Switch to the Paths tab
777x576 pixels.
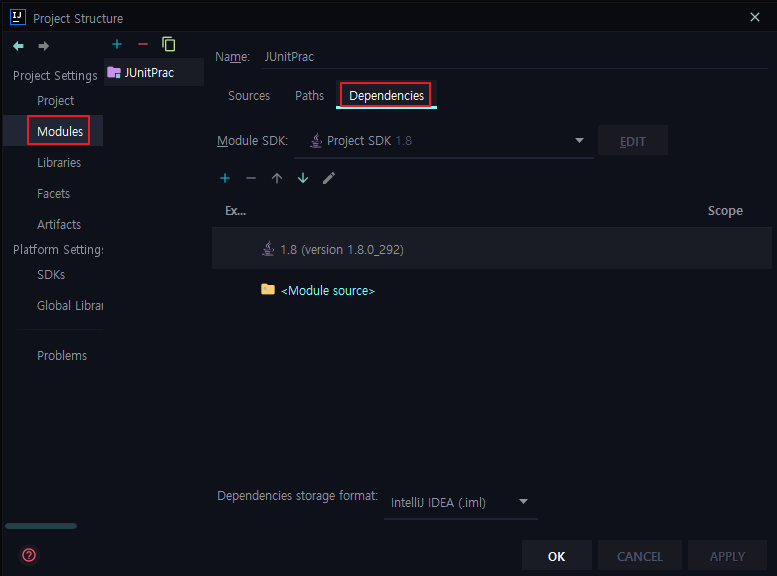click(x=309, y=96)
